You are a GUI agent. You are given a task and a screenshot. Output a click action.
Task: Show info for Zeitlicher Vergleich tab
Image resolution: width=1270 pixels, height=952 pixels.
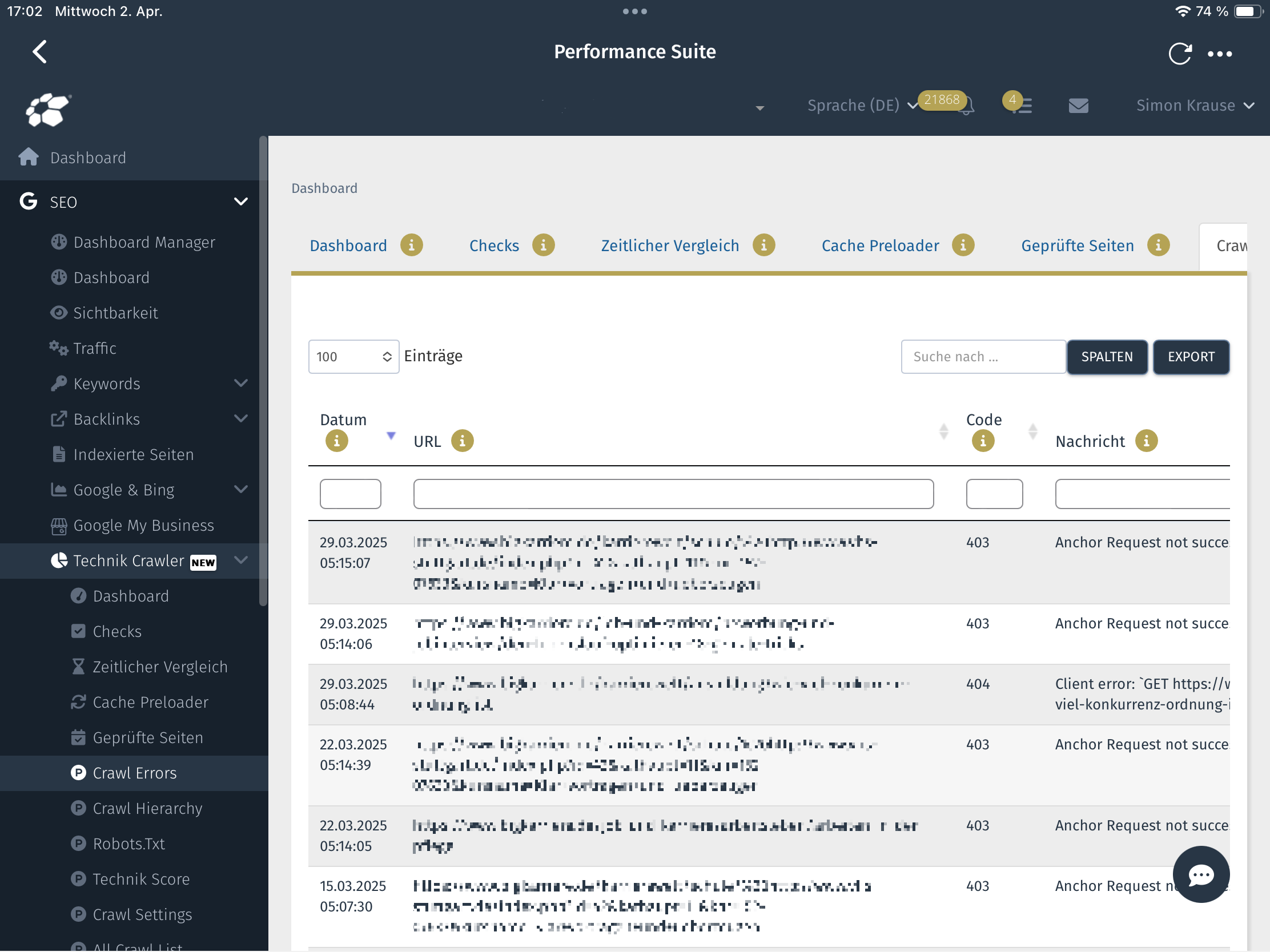763,245
